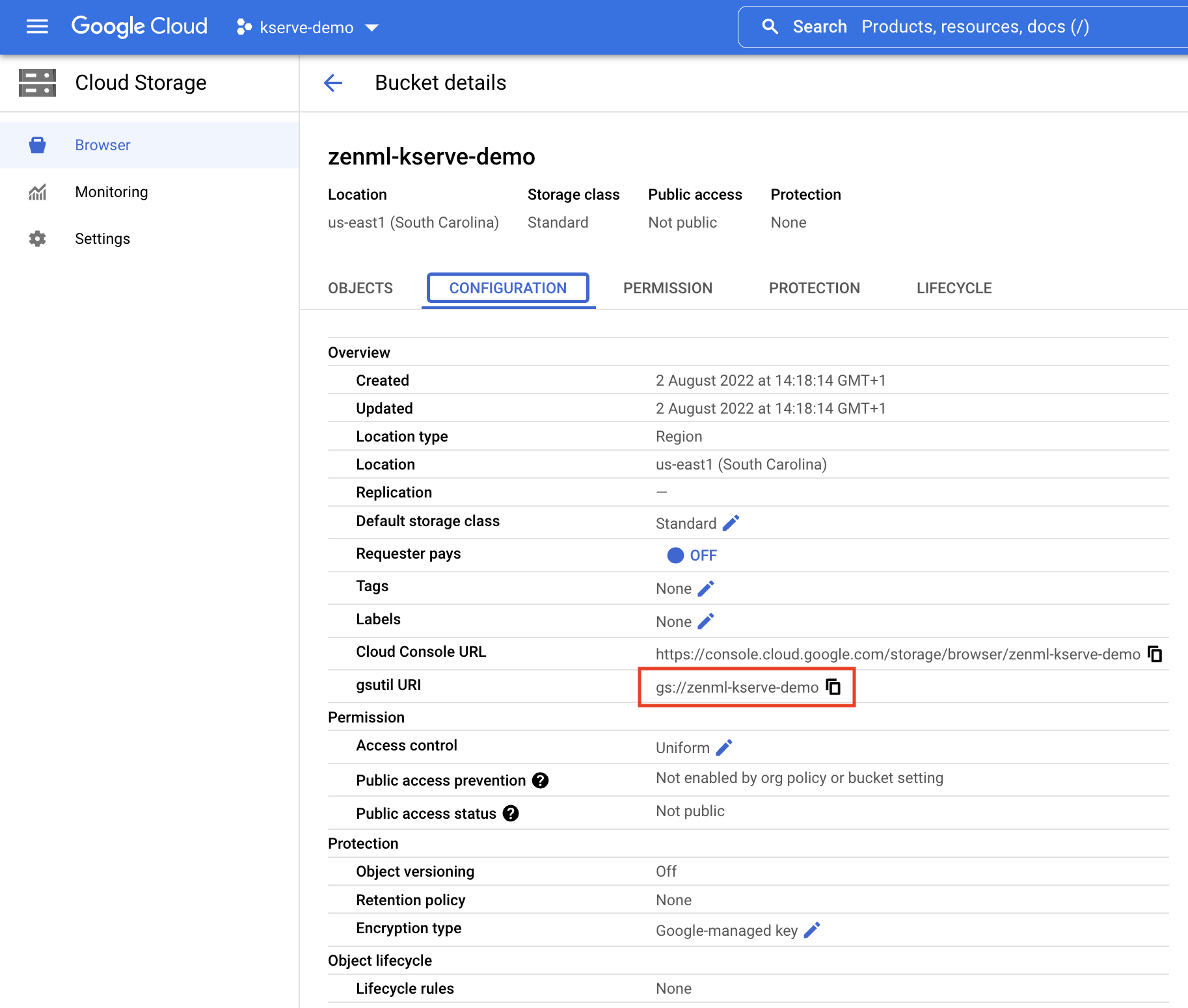
Task: Open the PERMISSION tab
Action: tap(668, 288)
